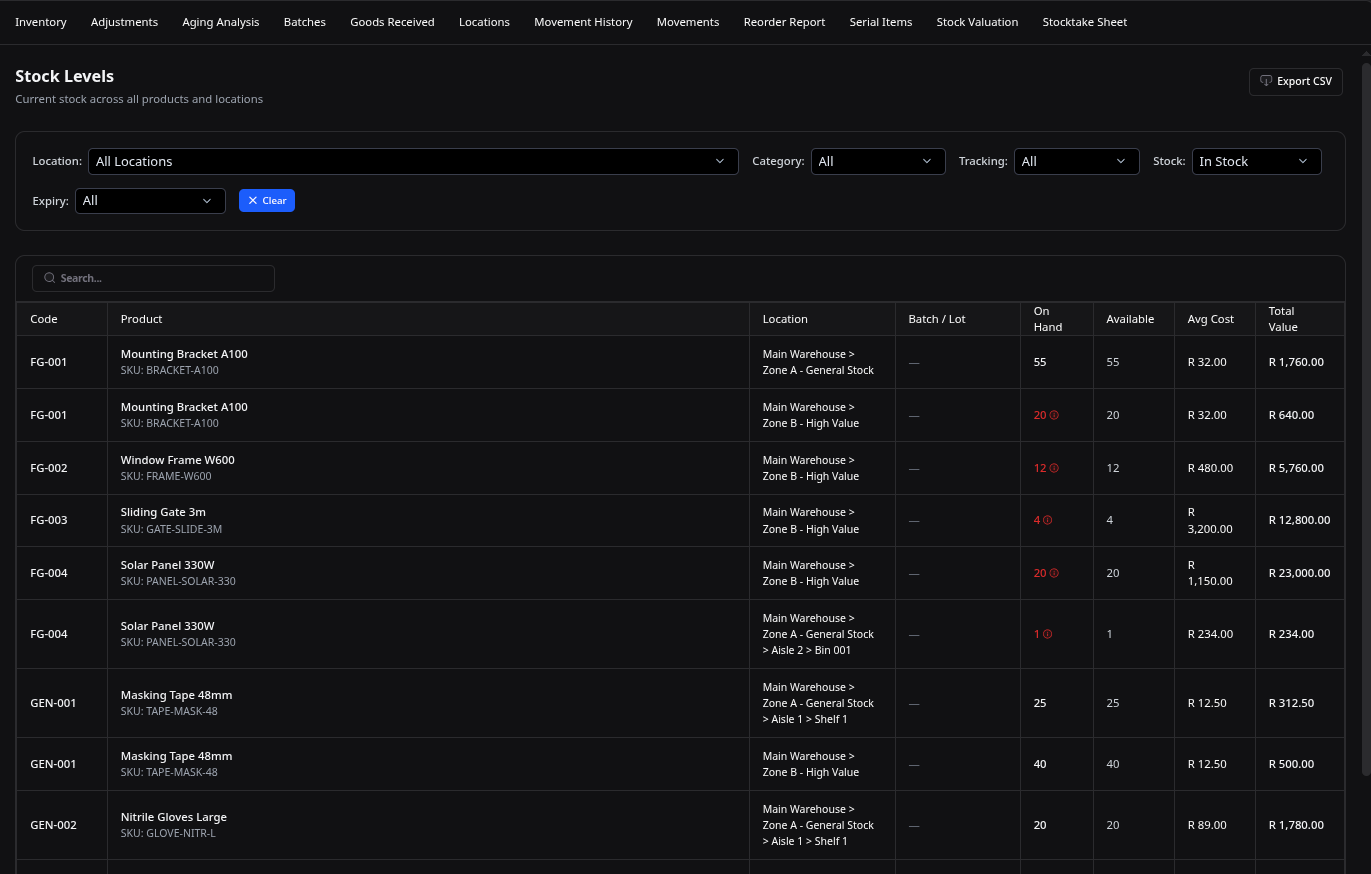
Task: Open Serial Items tab
Action: pos(881,22)
